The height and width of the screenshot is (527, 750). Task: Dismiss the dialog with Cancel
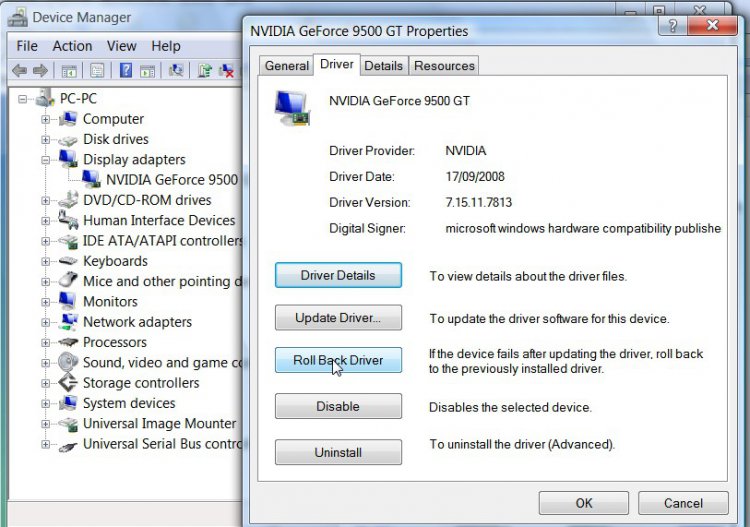(x=683, y=503)
